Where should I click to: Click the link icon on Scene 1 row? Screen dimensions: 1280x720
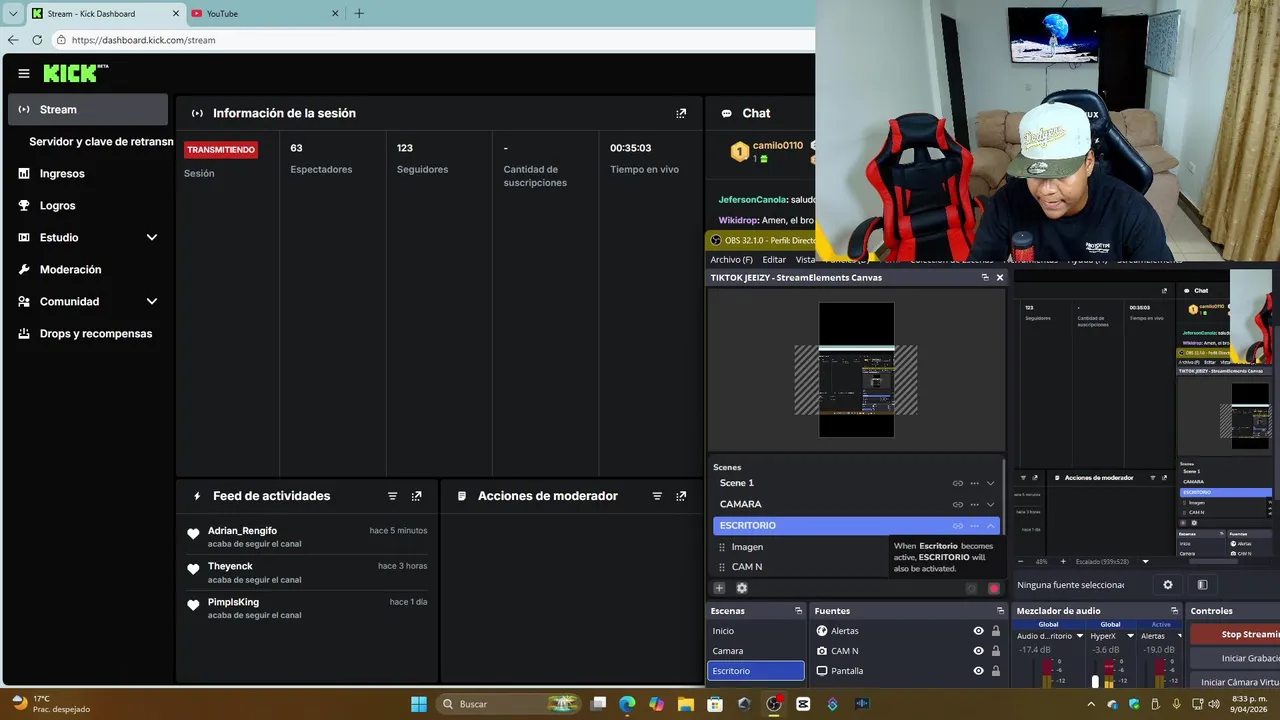coord(958,483)
